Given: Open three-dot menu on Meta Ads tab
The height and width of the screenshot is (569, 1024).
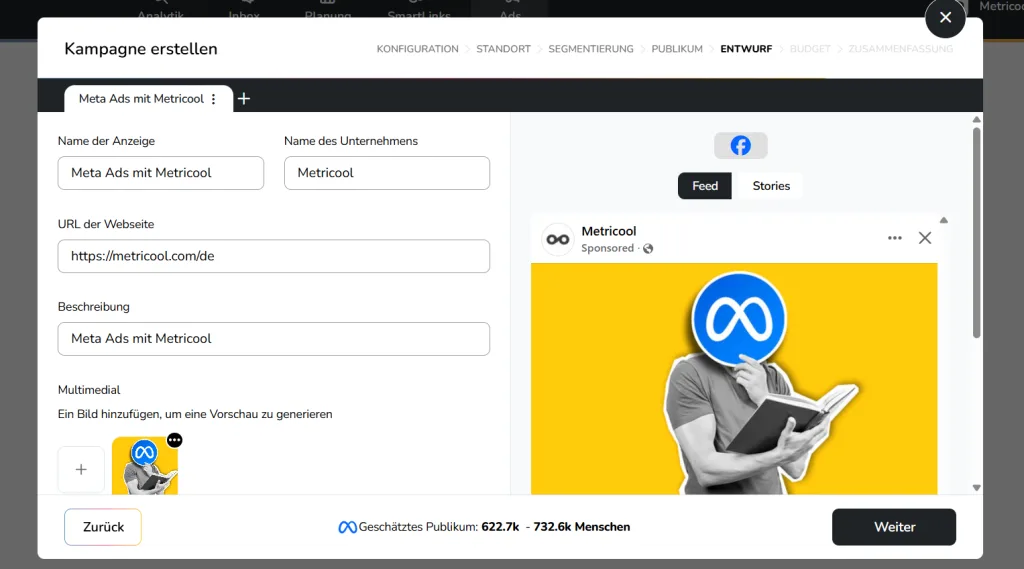Looking at the screenshot, I should coord(213,99).
